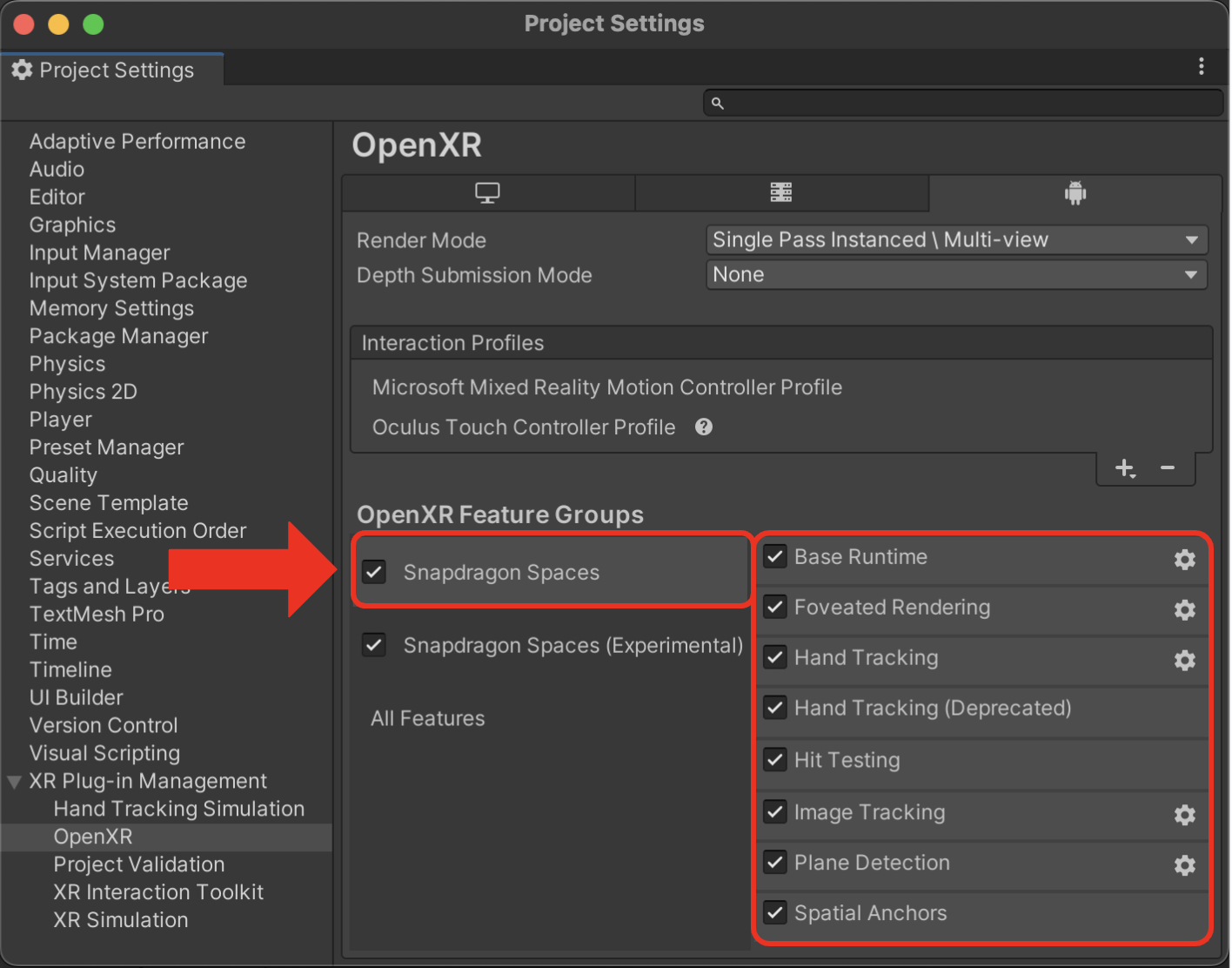Open Foveated Rendering settings gear
This screenshot has height=968, width=1232.
[1184, 609]
